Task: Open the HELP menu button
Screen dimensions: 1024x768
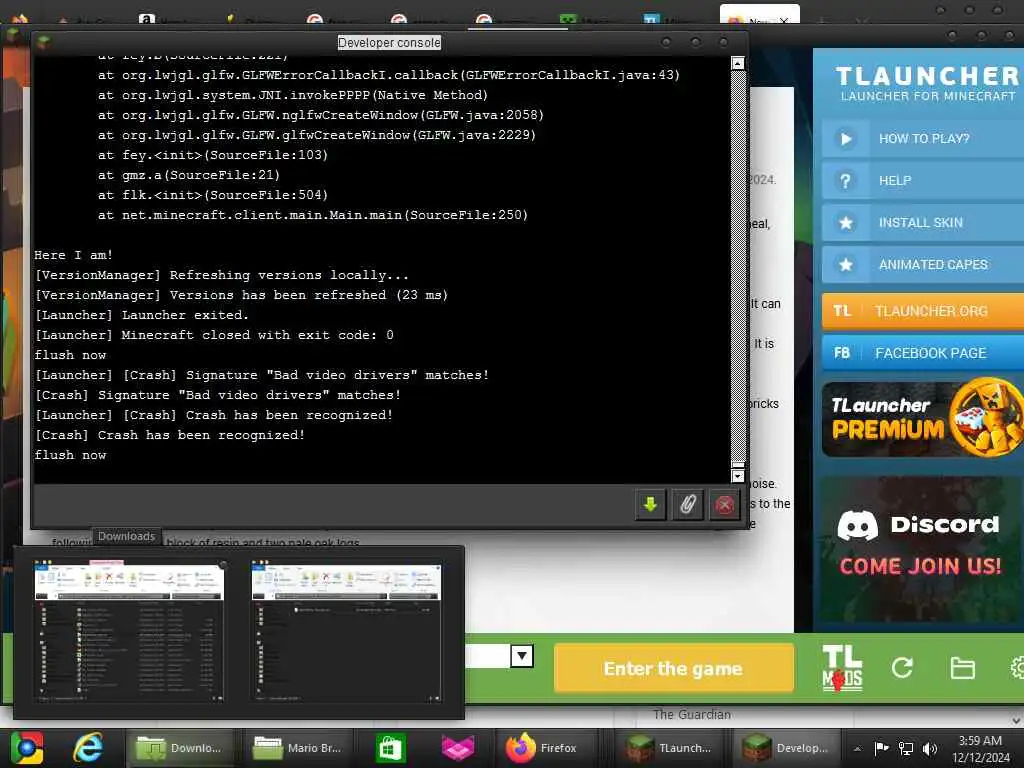Action: coord(923,180)
